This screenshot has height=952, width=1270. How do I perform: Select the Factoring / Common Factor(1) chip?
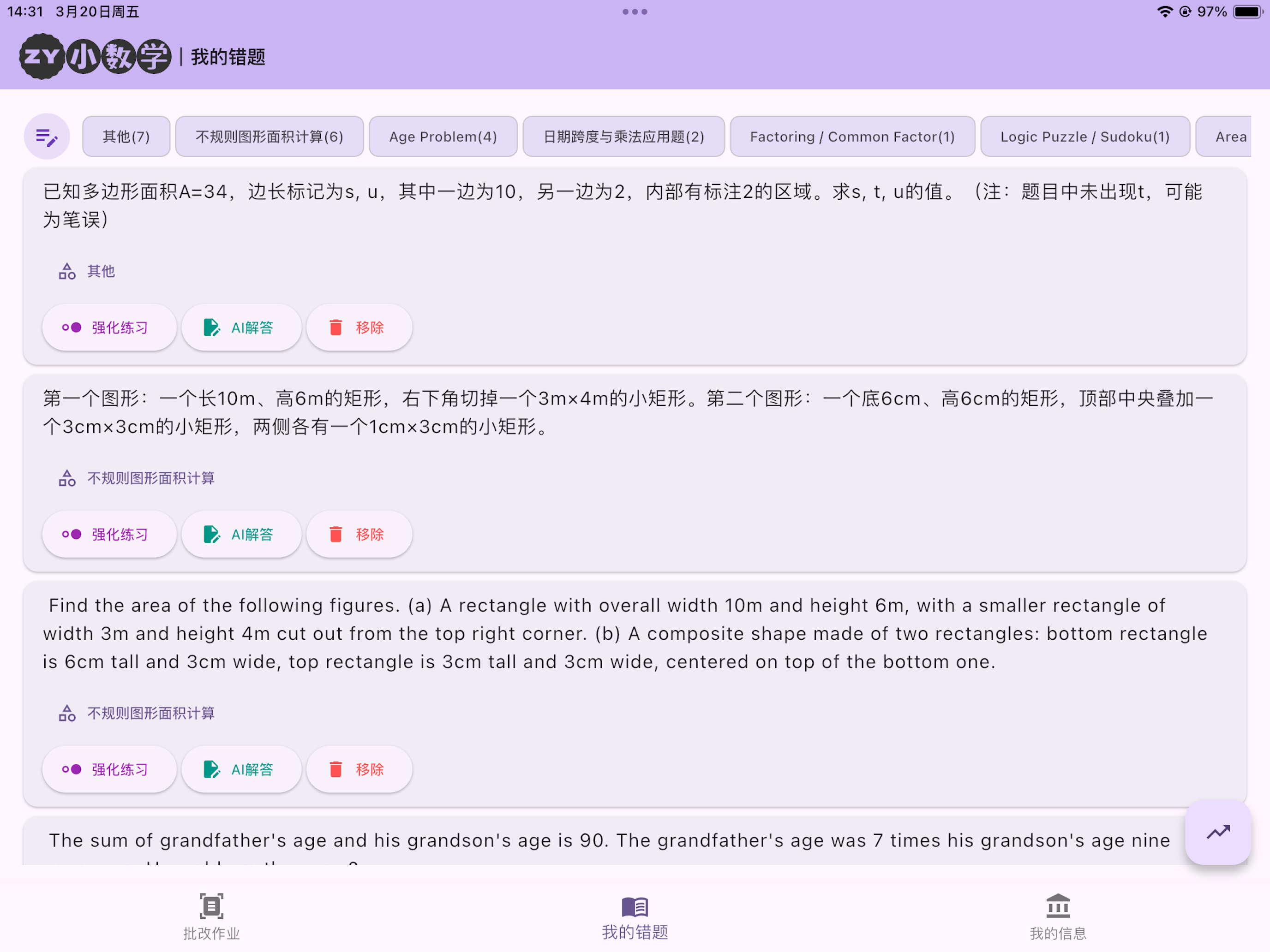pyautogui.click(x=852, y=137)
